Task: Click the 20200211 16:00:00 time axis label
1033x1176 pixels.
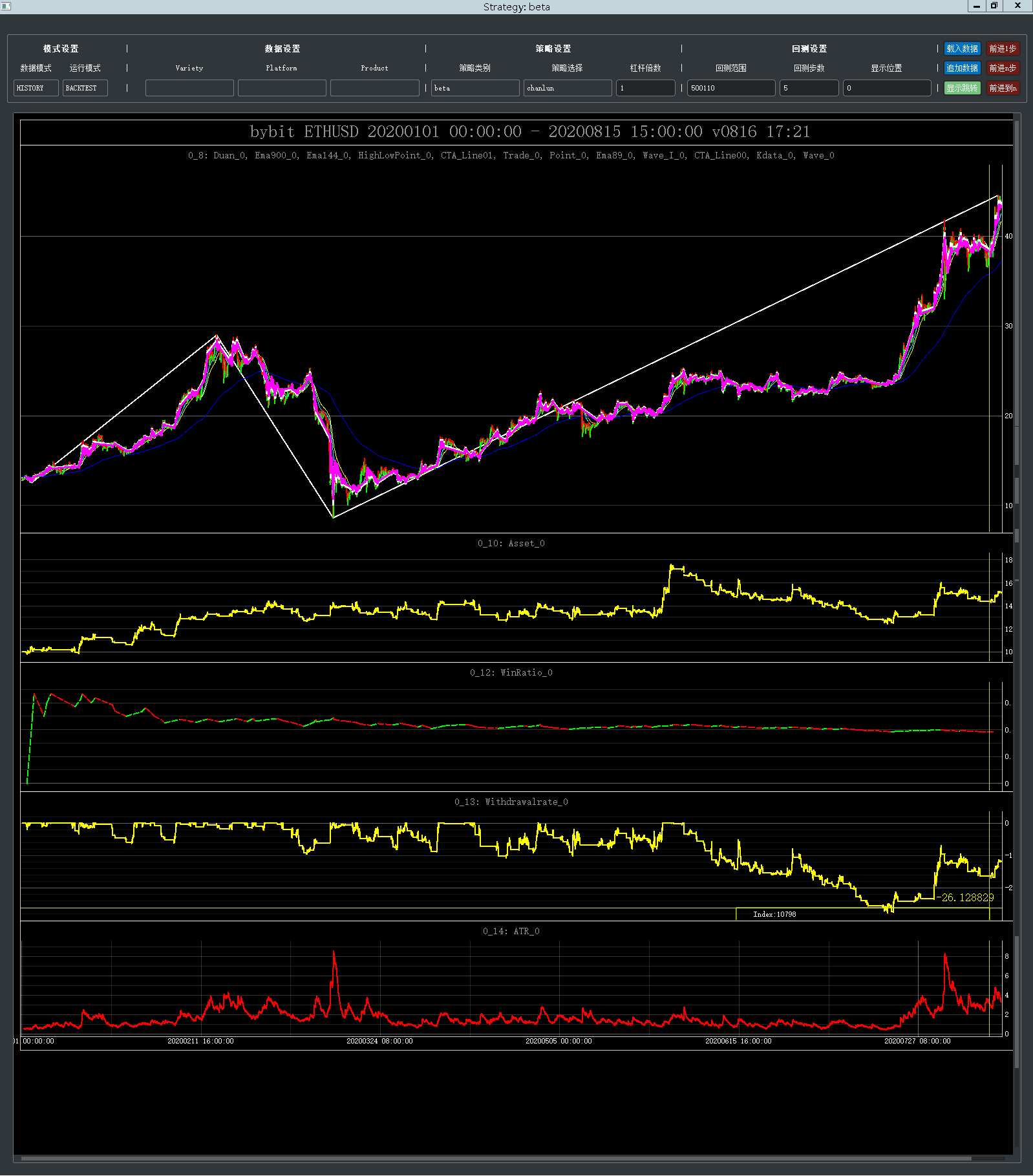Action: coord(200,1041)
